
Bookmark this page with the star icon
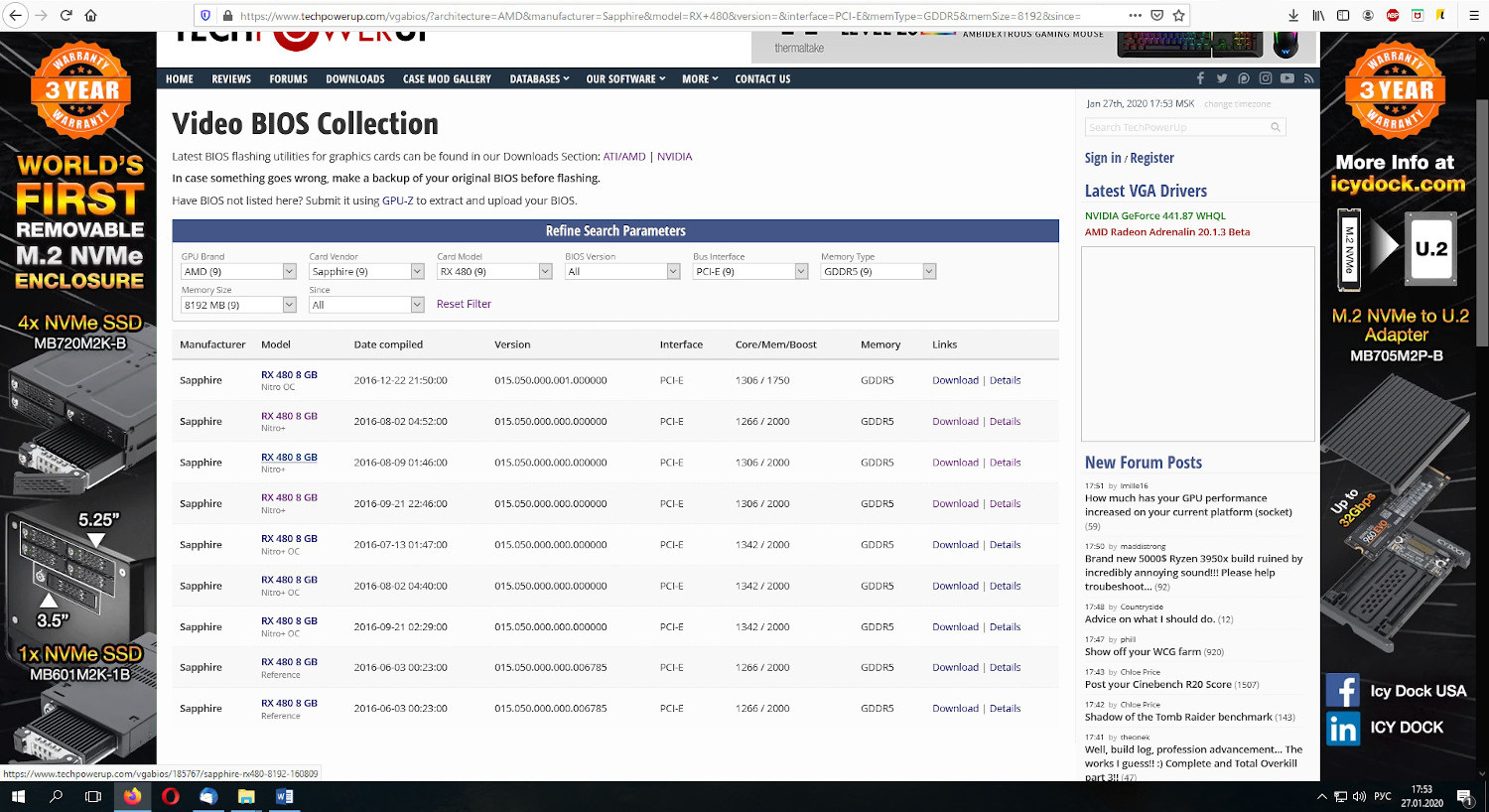pos(1178,15)
